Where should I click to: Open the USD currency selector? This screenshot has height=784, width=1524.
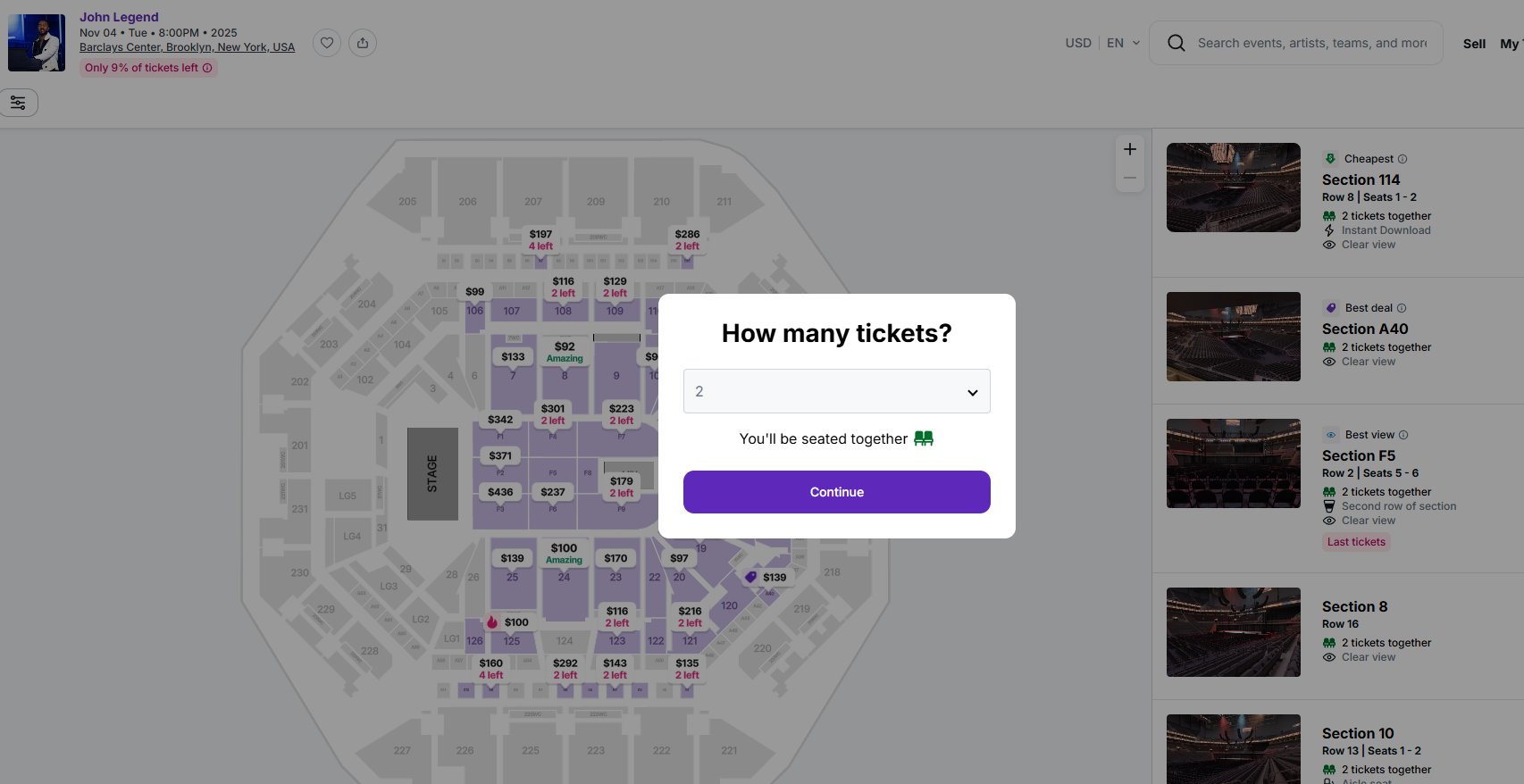pyautogui.click(x=1078, y=43)
